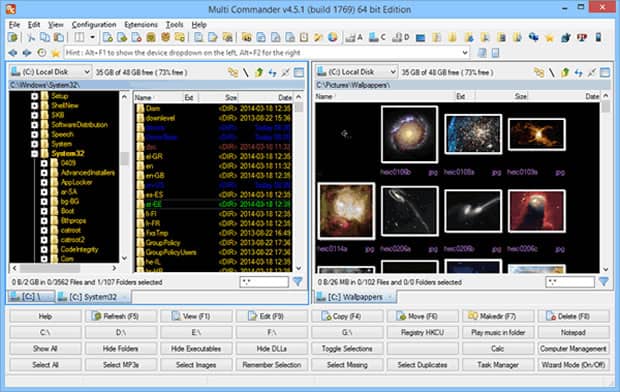
Task: Open the File menu
Action: point(14,25)
